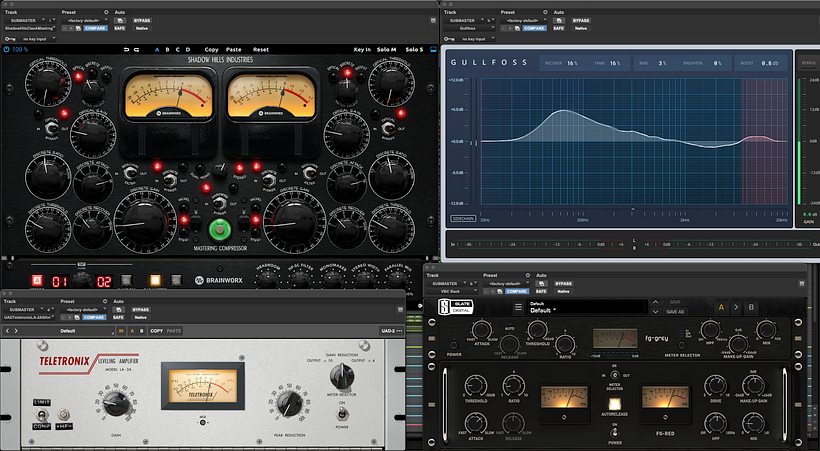Select Slate Digital preset slot A
The width and height of the screenshot is (820, 451).
(x=720, y=307)
